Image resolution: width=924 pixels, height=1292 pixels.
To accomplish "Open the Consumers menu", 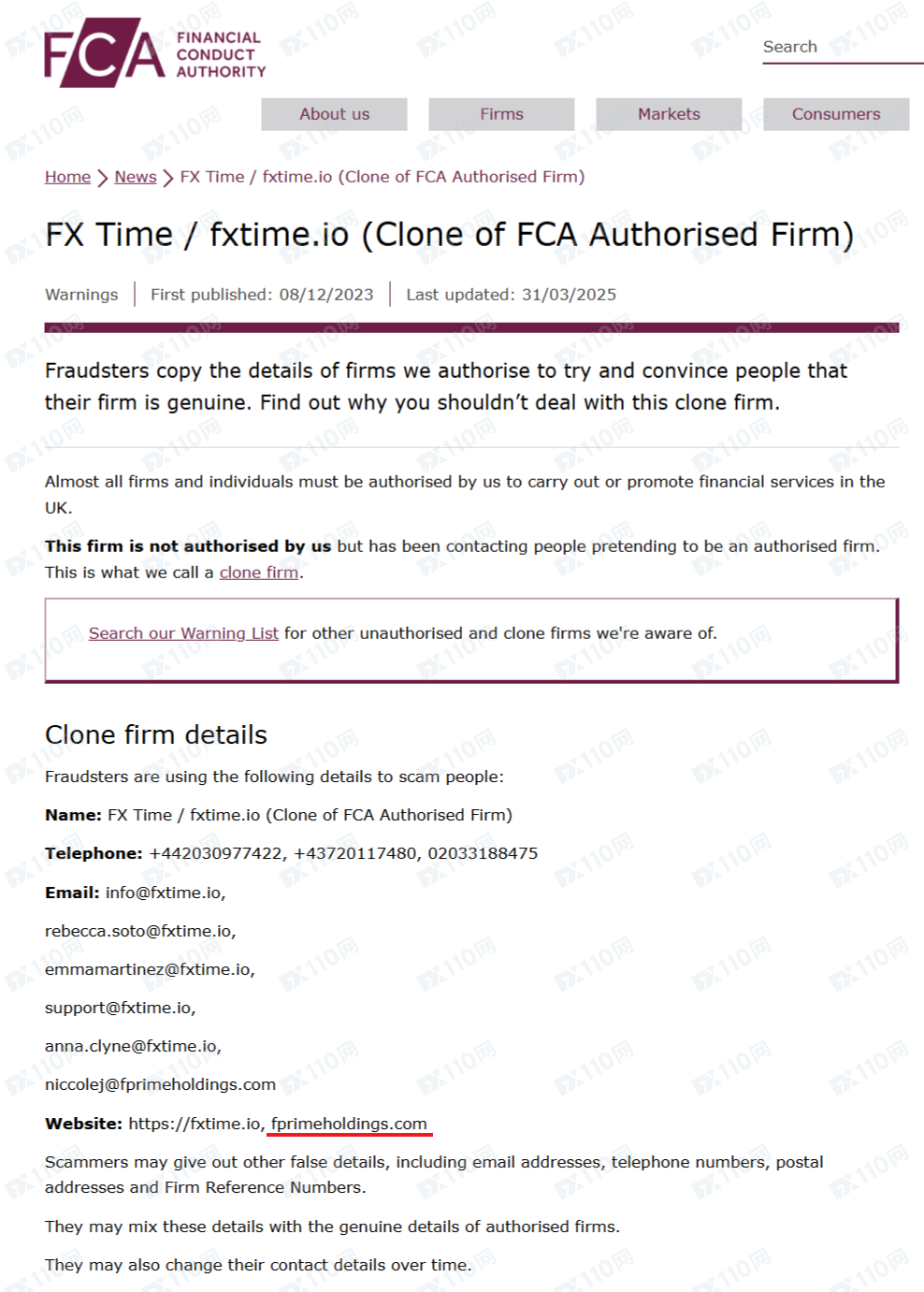I will (x=836, y=114).
